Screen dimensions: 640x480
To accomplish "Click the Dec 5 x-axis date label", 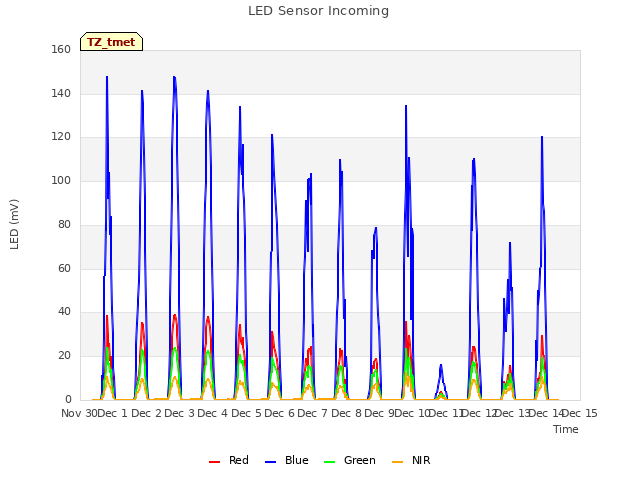I will (x=246, y=413).
